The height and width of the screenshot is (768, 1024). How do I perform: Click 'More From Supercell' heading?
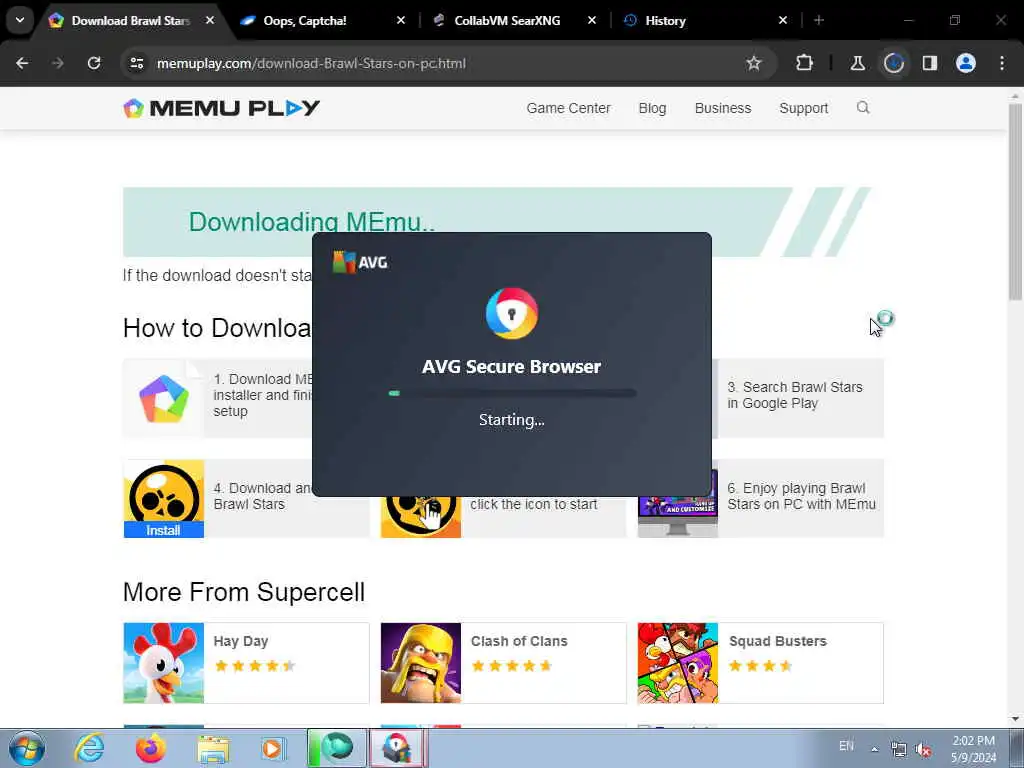tap(244, 592)
